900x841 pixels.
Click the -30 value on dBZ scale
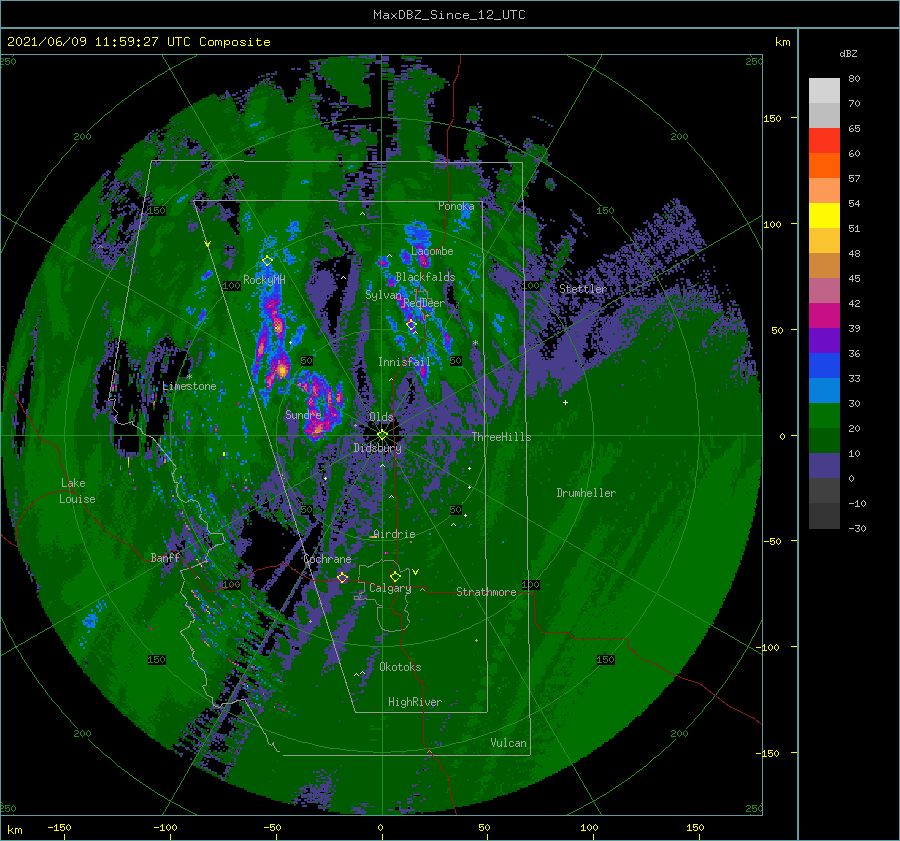857,528
